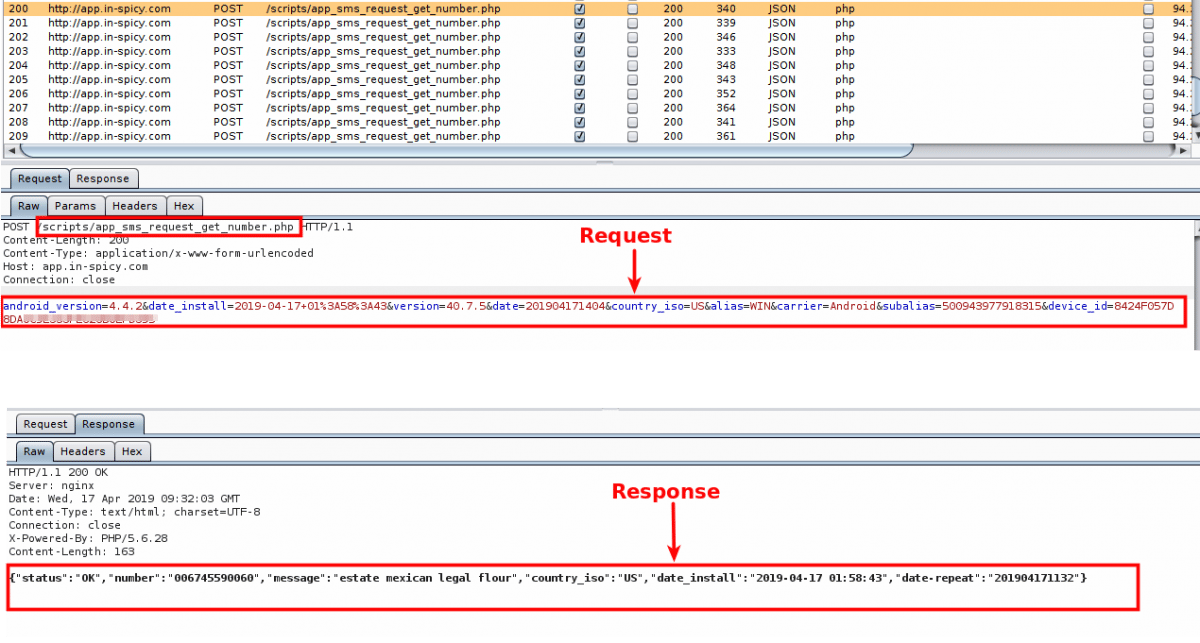Click the script path in row 209
This screenshot has width=1200, height=643.
coord(383,136)
